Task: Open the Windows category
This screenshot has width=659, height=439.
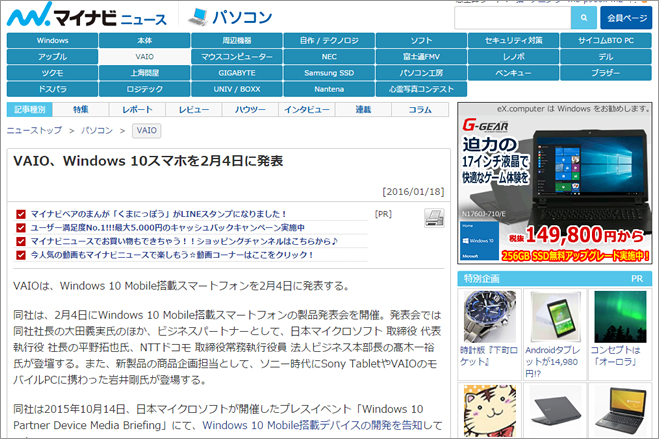Action: [x=53, y=40]
